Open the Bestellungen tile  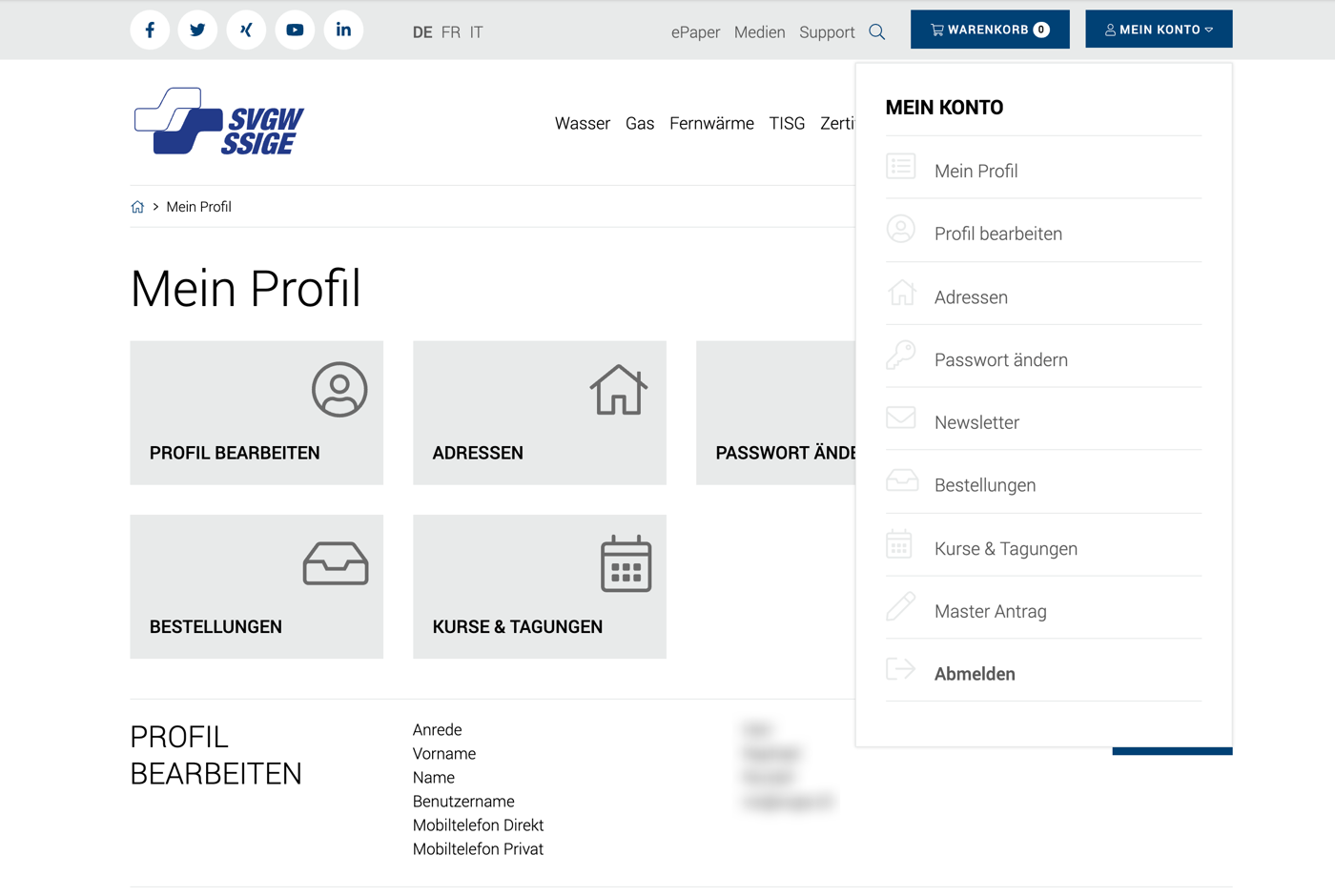tap(257, 586)
